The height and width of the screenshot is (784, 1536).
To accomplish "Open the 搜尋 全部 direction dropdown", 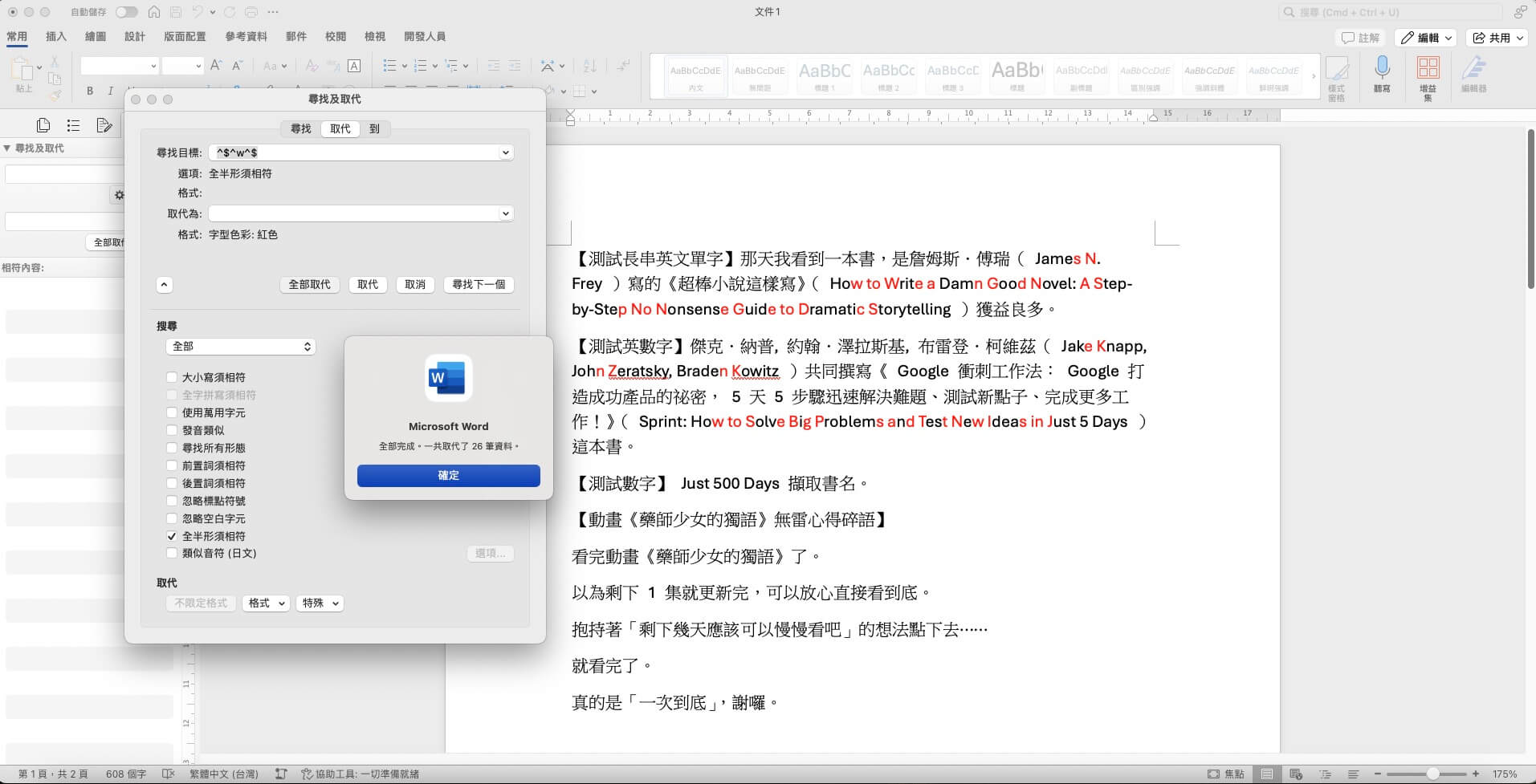I will pos(240,346).
